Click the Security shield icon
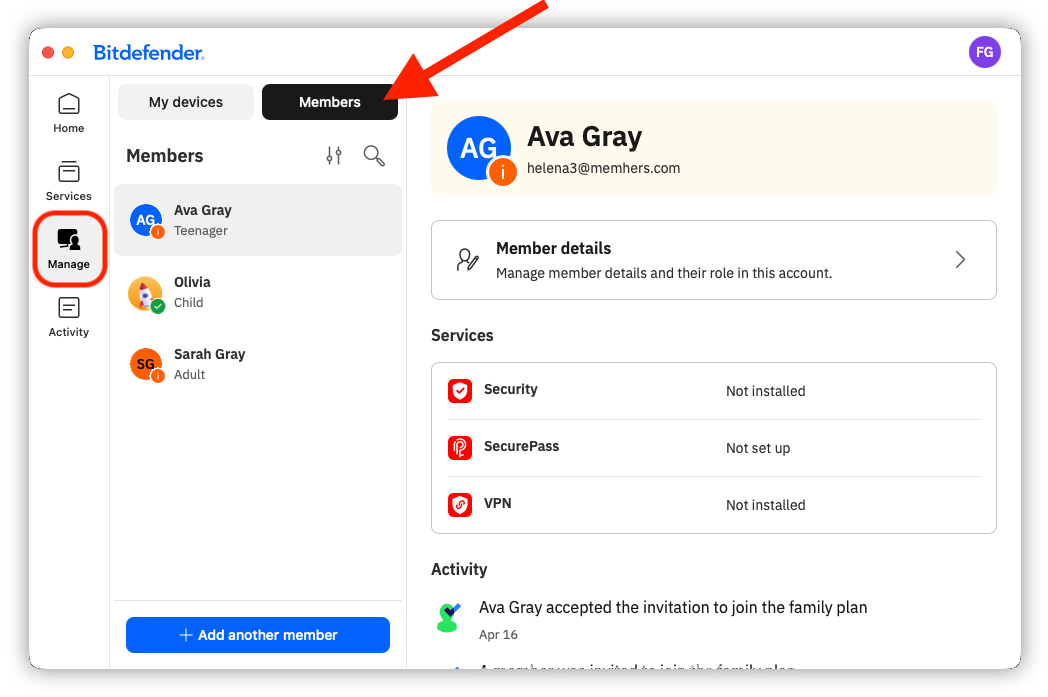Image resolution: width=1048 pixels, height=697 pixels. click(460, 391)
